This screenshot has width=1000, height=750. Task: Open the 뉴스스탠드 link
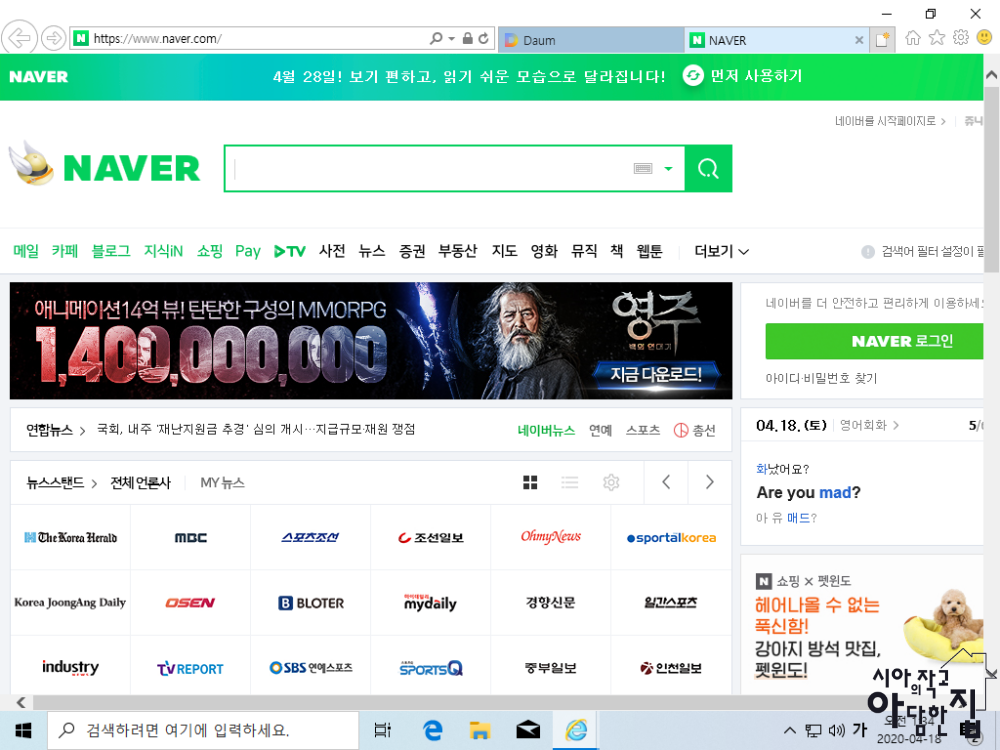pyautogui.click(x=61, y=483)
